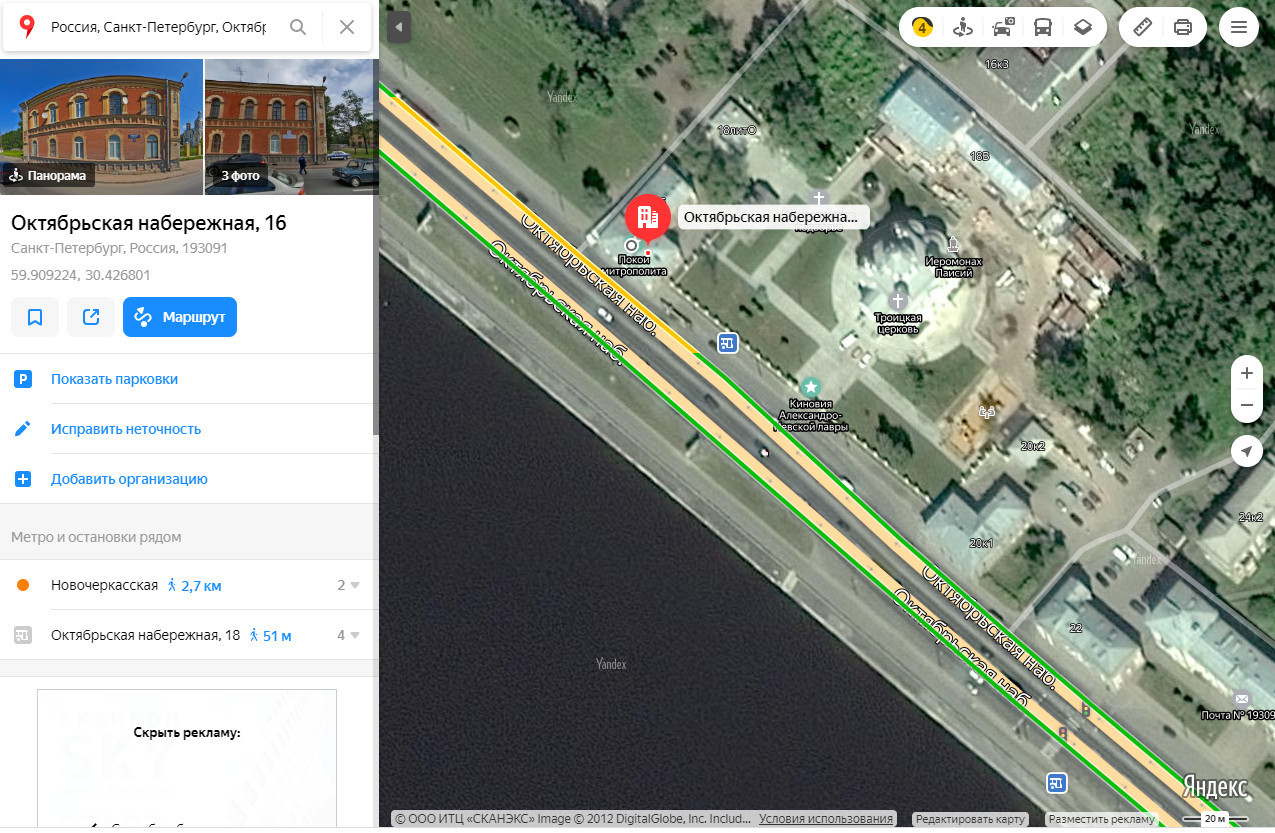
Task: Select the ruler distance measuring tool
Action: [1142, 27]
